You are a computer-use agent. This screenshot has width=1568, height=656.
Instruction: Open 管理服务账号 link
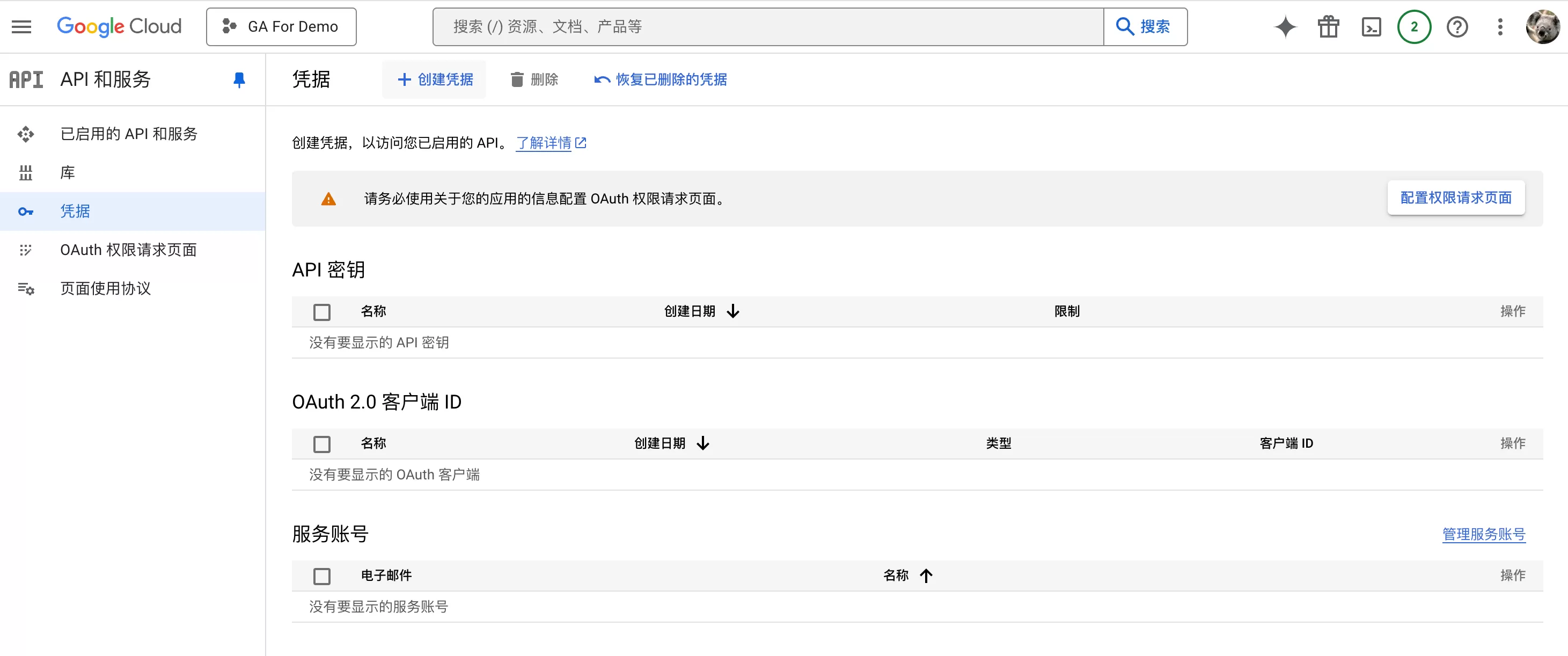tap(1484, 535)
